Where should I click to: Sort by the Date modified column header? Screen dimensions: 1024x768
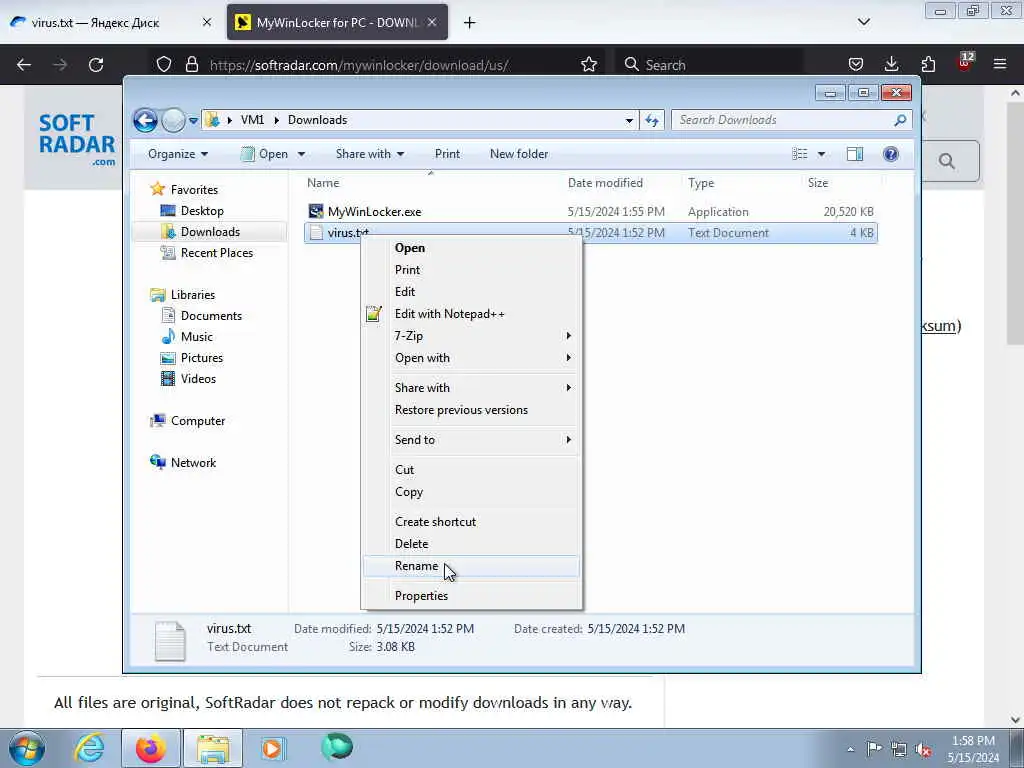tap(605, 183)
